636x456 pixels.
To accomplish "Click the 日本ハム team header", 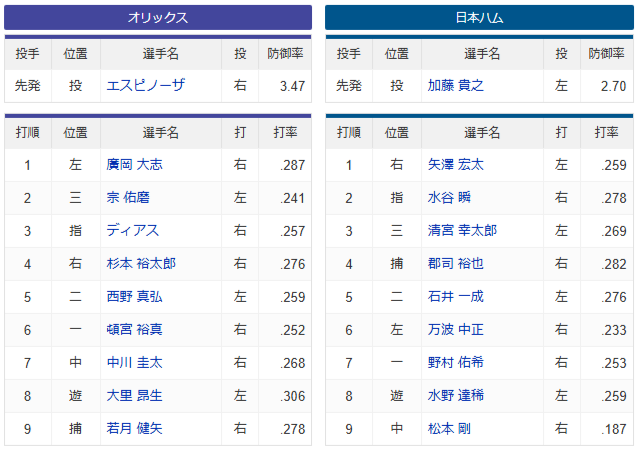I will coord(479,17).
